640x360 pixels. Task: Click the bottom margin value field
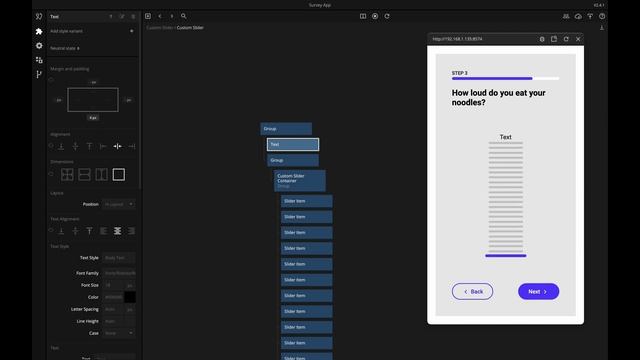tap(93, 118)
